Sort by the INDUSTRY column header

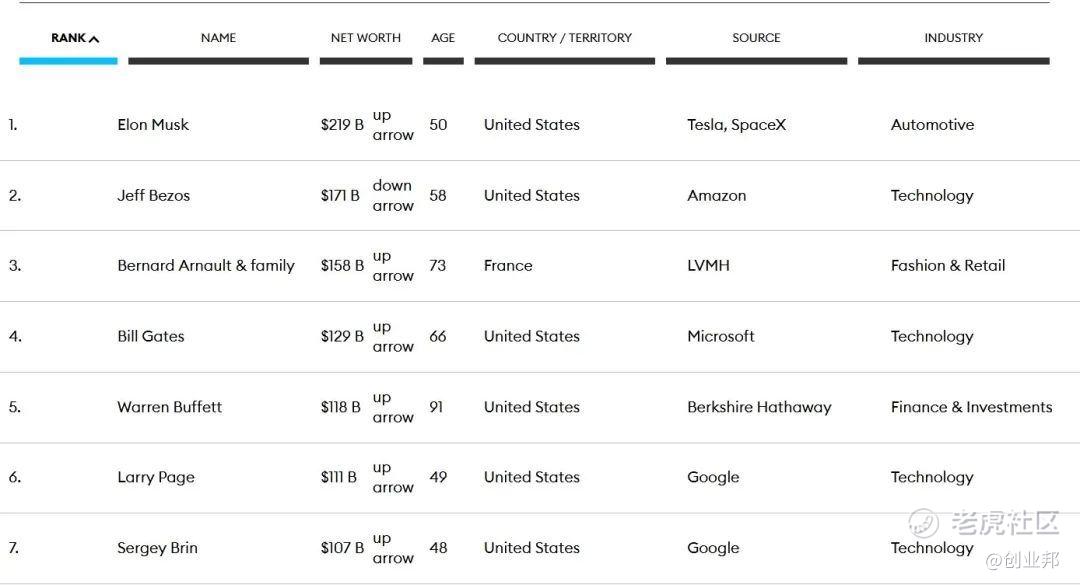pos(953,38)
